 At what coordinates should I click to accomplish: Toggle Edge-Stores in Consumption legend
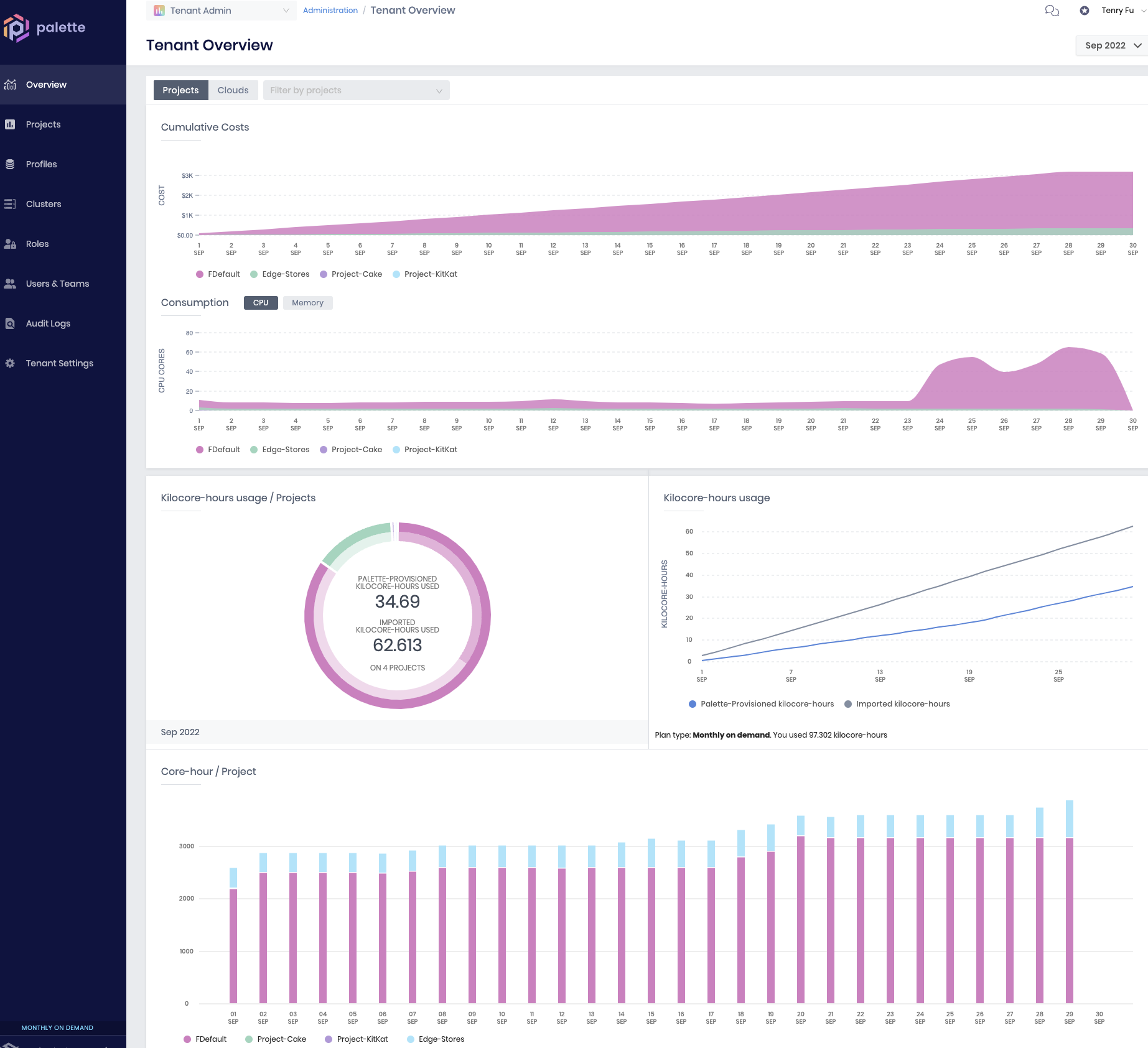click(279, 450)
